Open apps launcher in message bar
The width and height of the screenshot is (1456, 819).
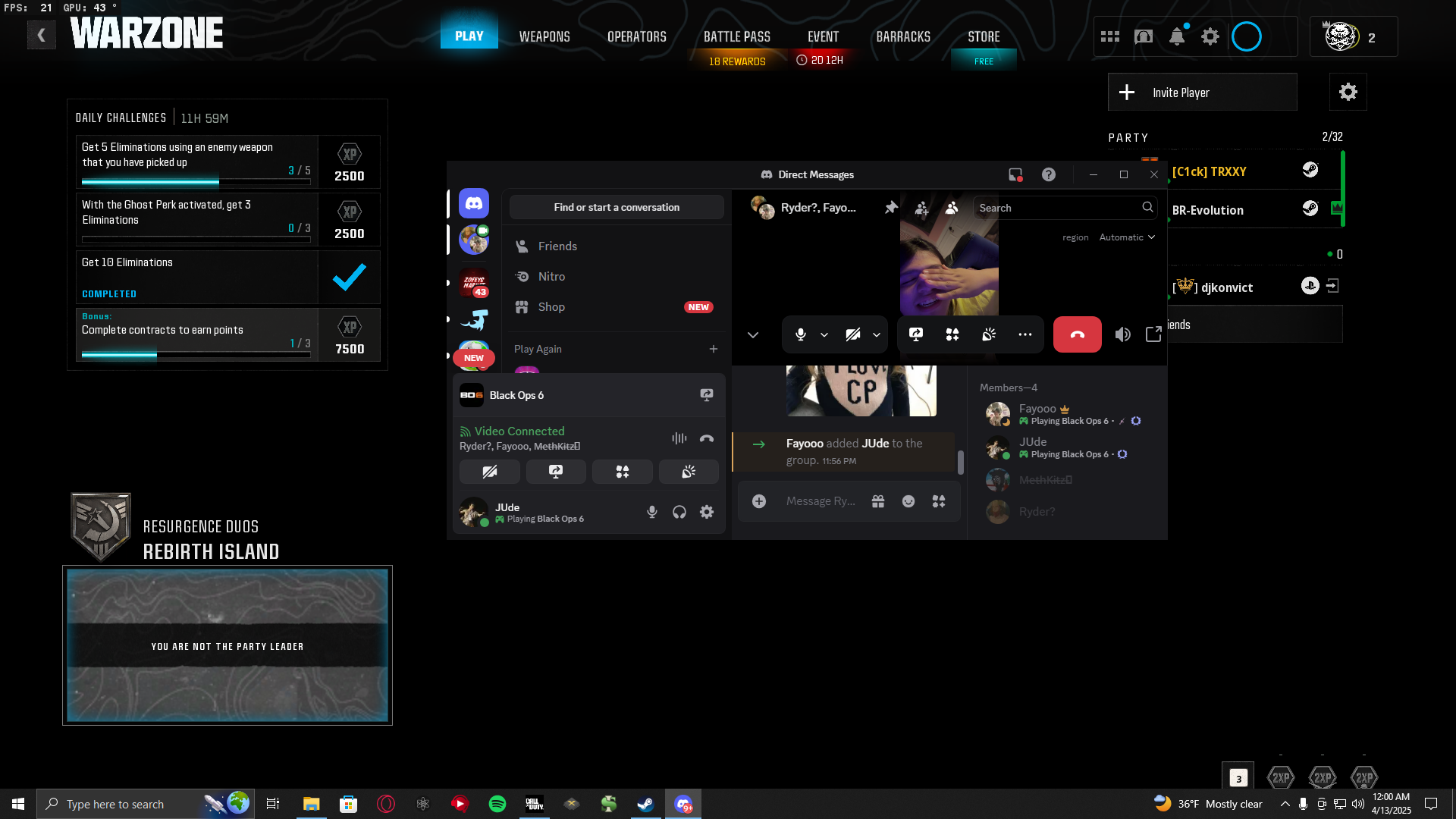pos(939,501)
